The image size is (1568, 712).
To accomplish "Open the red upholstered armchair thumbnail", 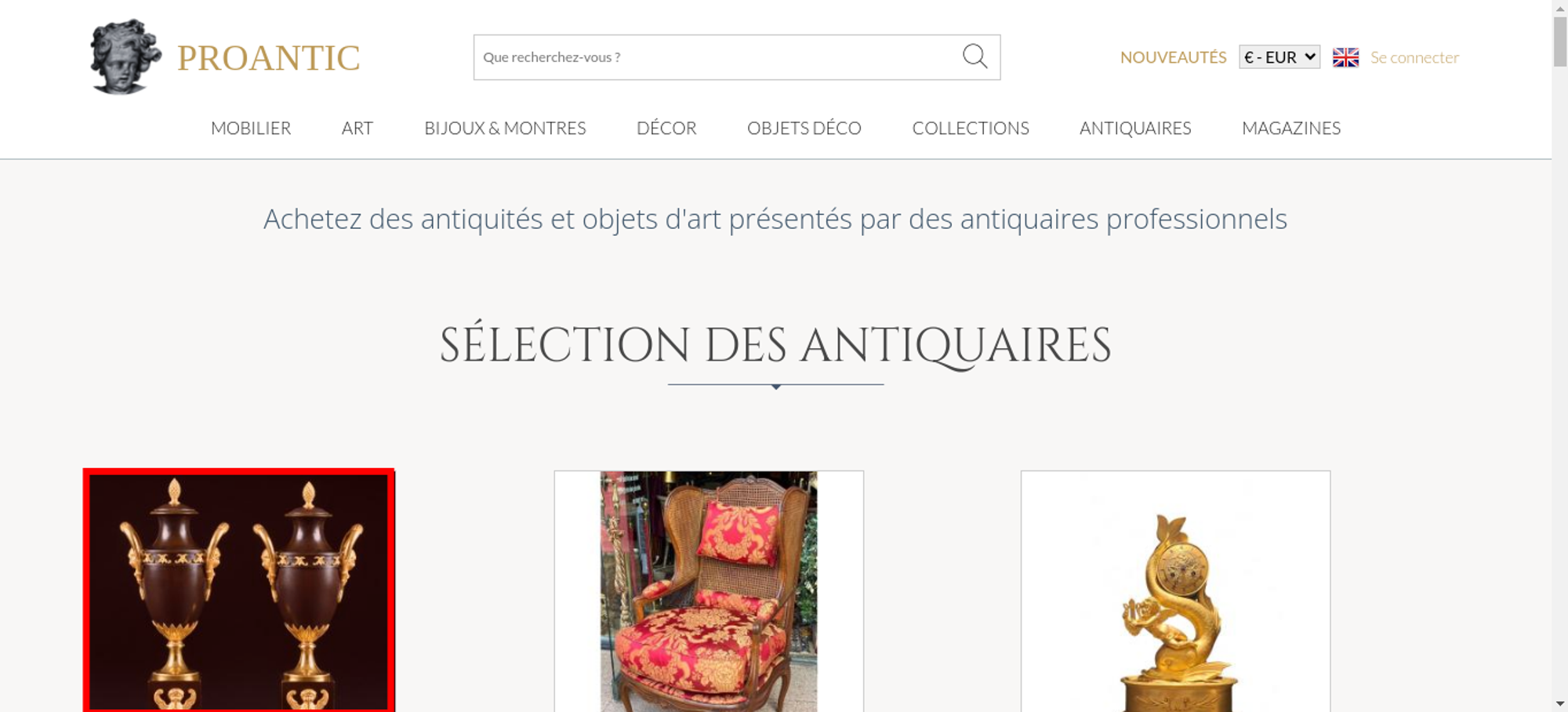I will [x=709, y=591].
